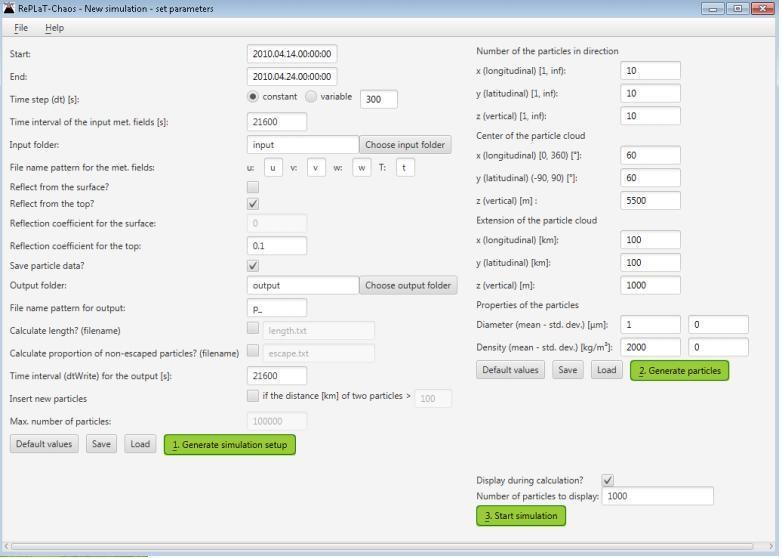Click cloud center y latitudinal field

click(650, 178)
